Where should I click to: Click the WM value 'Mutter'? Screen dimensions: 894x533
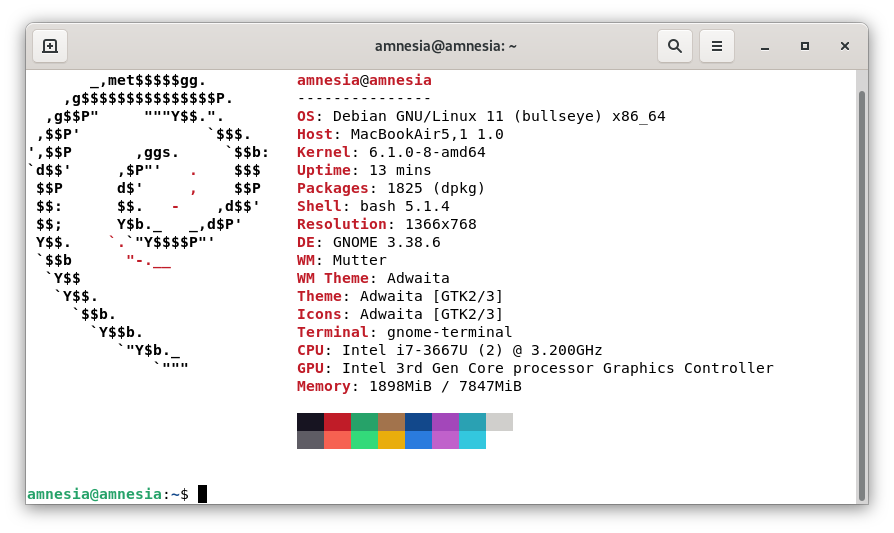coord(360,261)
